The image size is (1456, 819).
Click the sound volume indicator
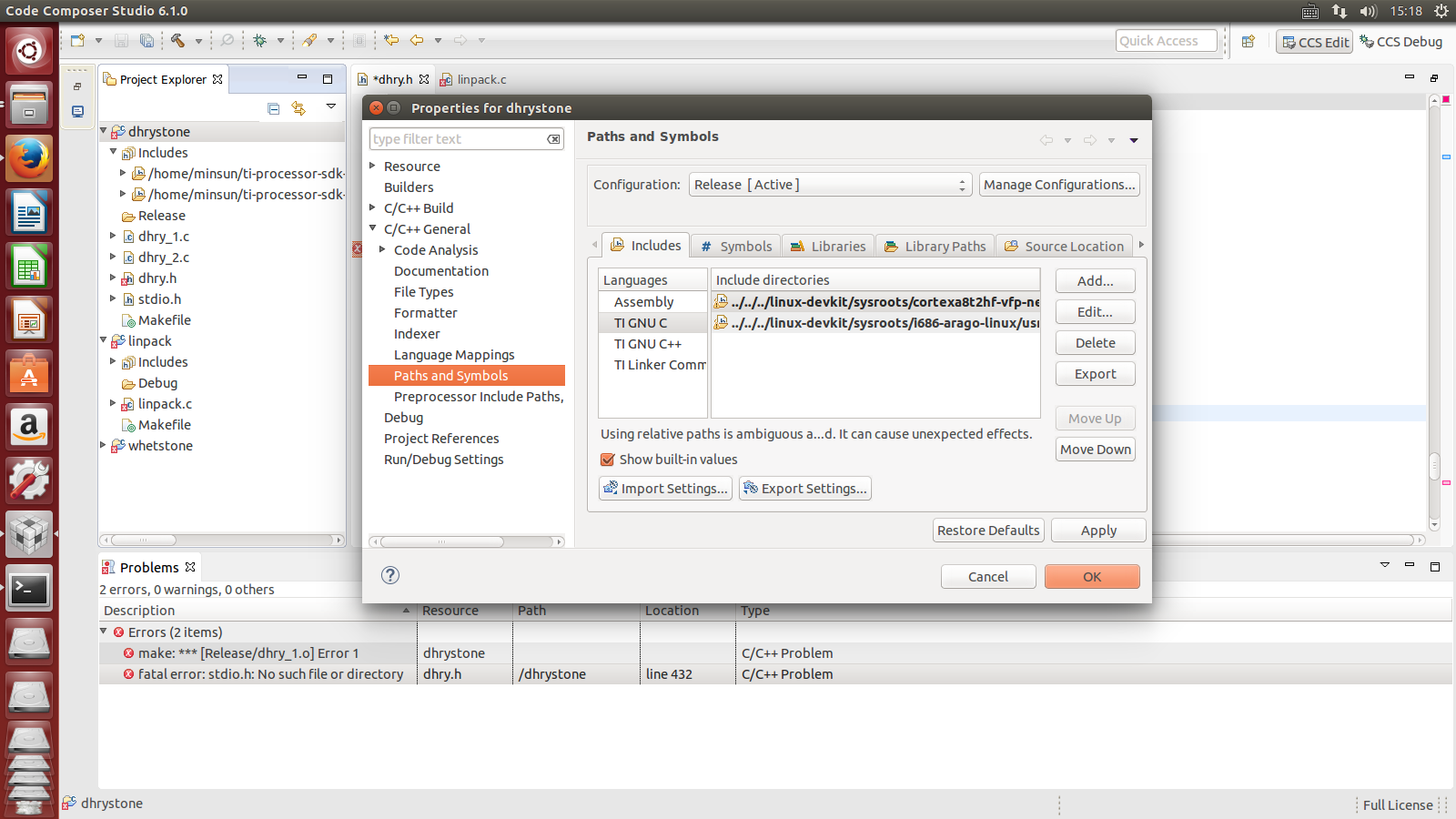[1368, 11]
